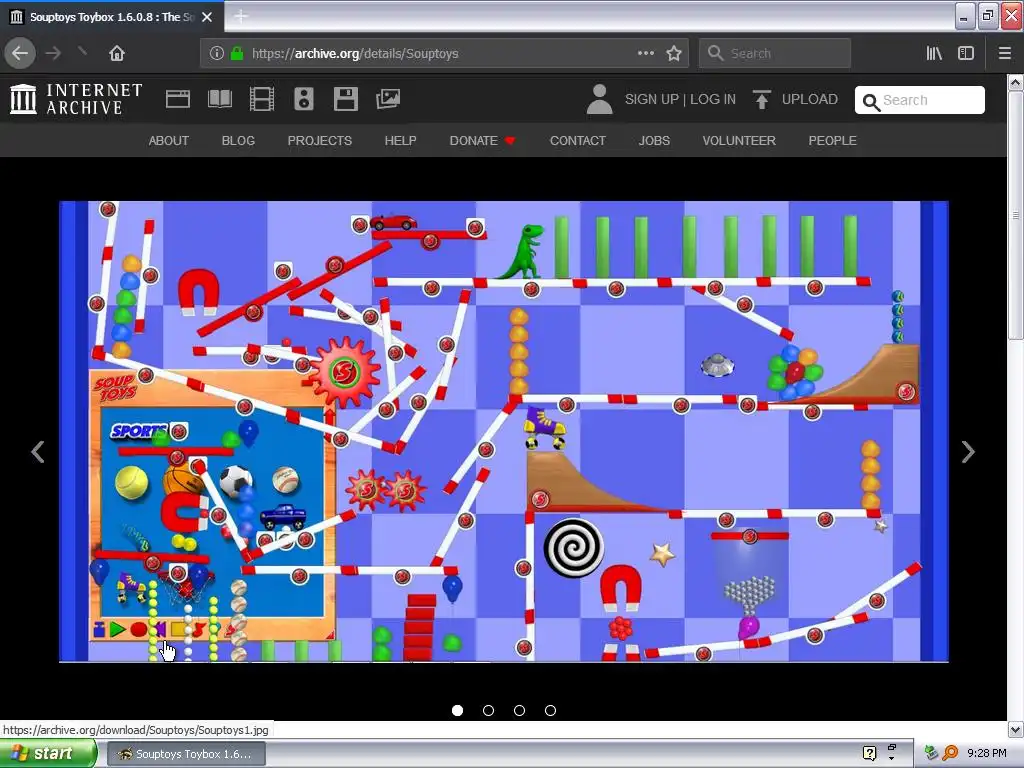The width and height of the screenshot is (1024, 768).
Task: Open the DONATE menu item
Action: pos(482,140)
